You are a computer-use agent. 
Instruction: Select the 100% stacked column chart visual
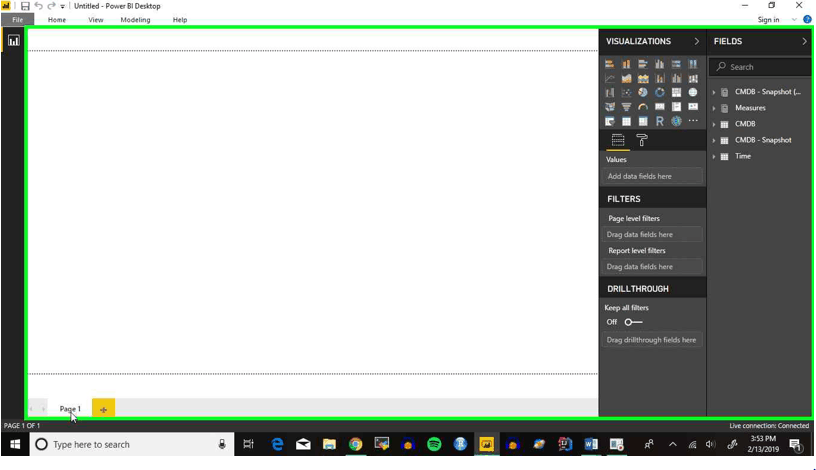tap(693, 64)
